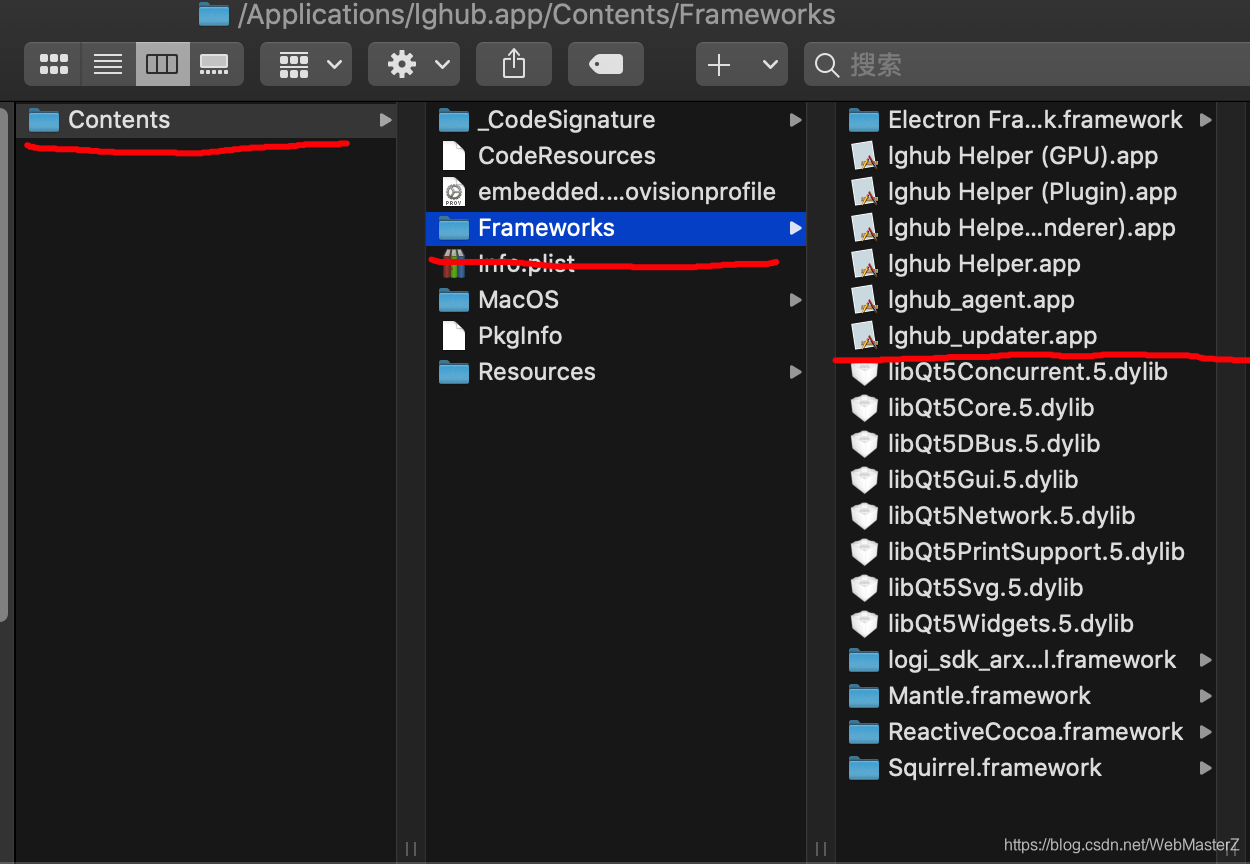Screen dimensions: 1250x864
Task: Click the title bar folder proxy icon
Action: [x=214, y=14]
